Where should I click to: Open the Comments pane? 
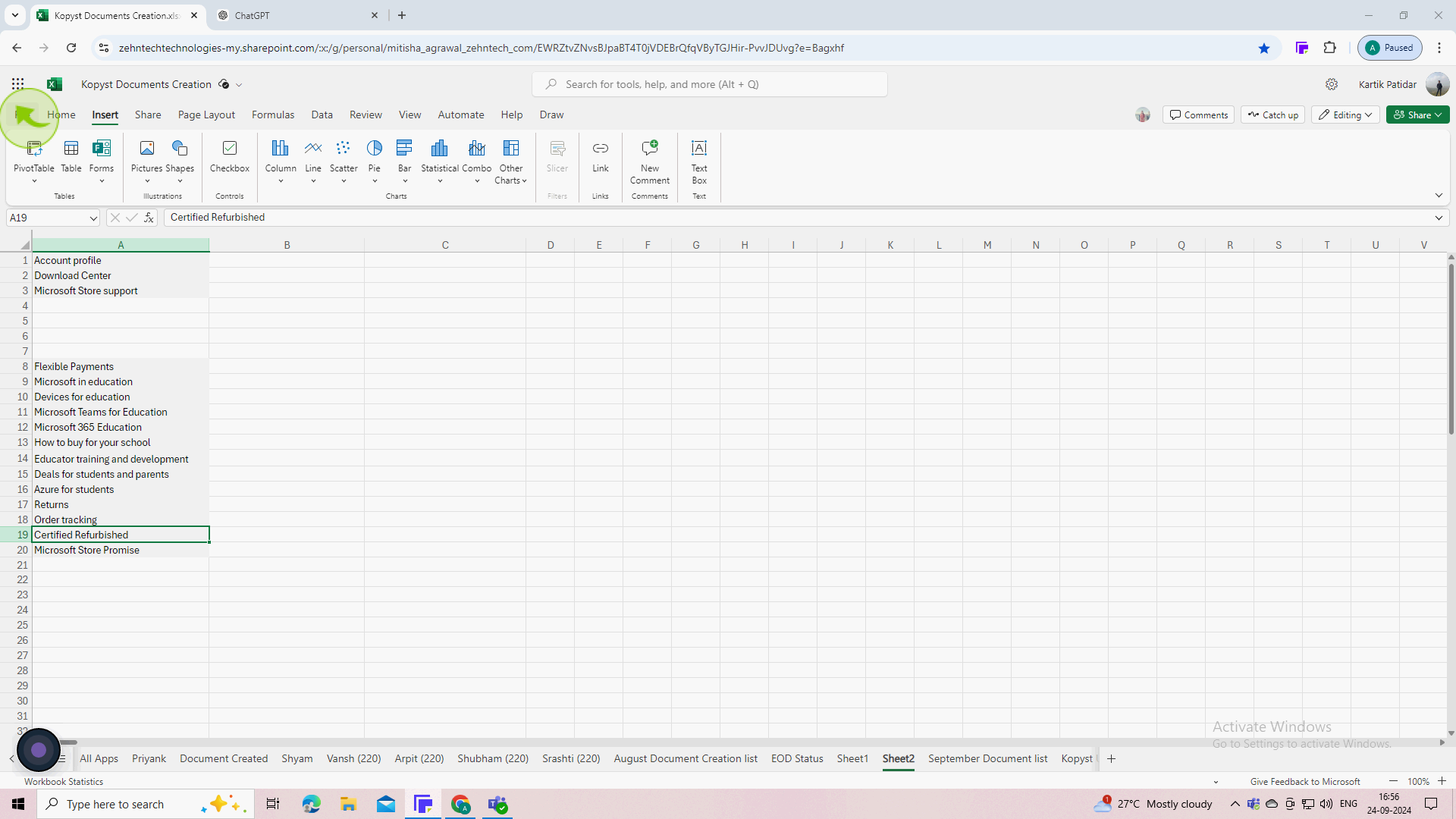point(1198,115)
